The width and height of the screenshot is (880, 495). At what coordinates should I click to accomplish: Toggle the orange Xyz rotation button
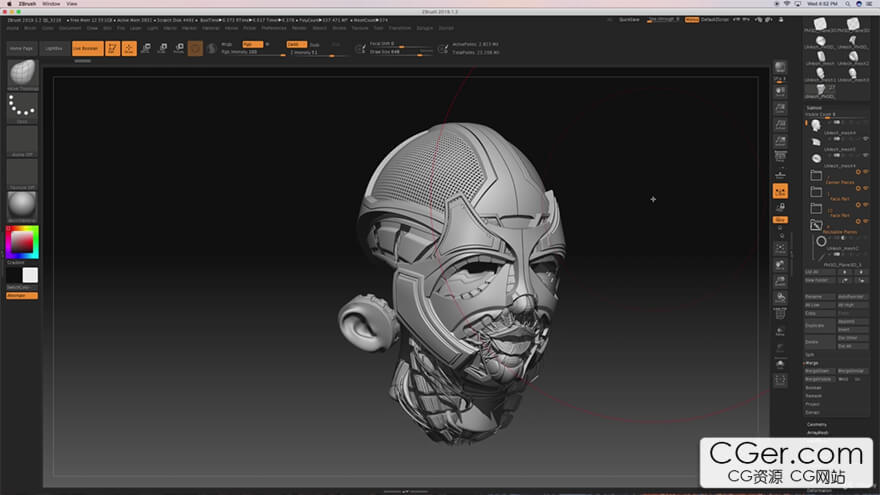780,220
